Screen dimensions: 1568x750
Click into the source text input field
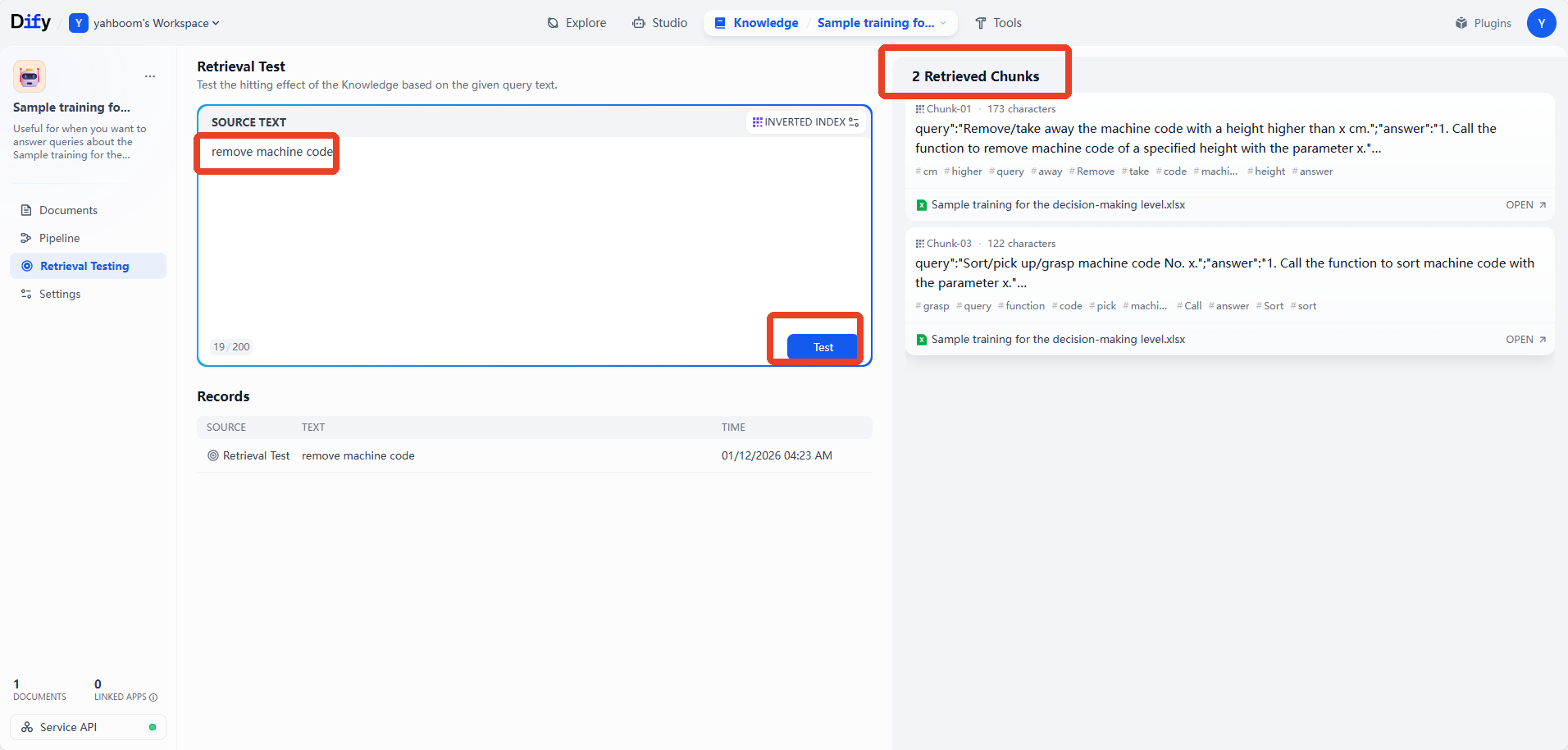point(533,234)
